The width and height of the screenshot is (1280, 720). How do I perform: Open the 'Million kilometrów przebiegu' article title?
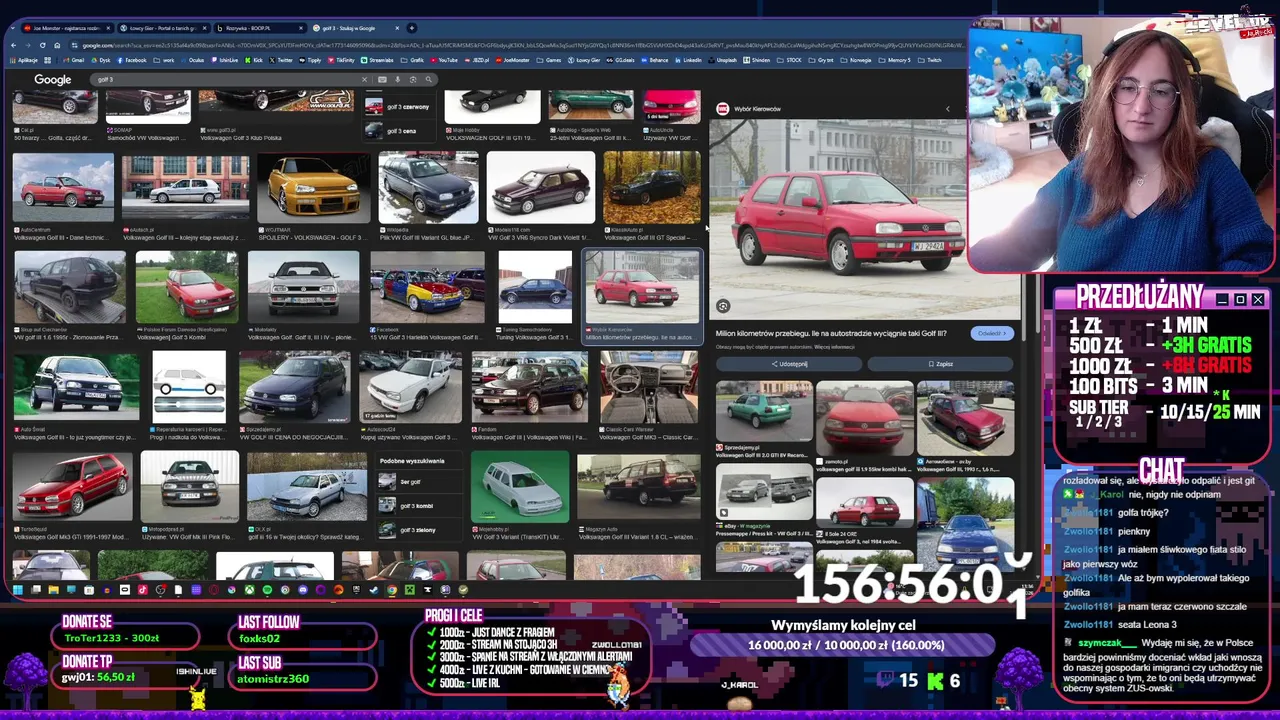(831, 333)
